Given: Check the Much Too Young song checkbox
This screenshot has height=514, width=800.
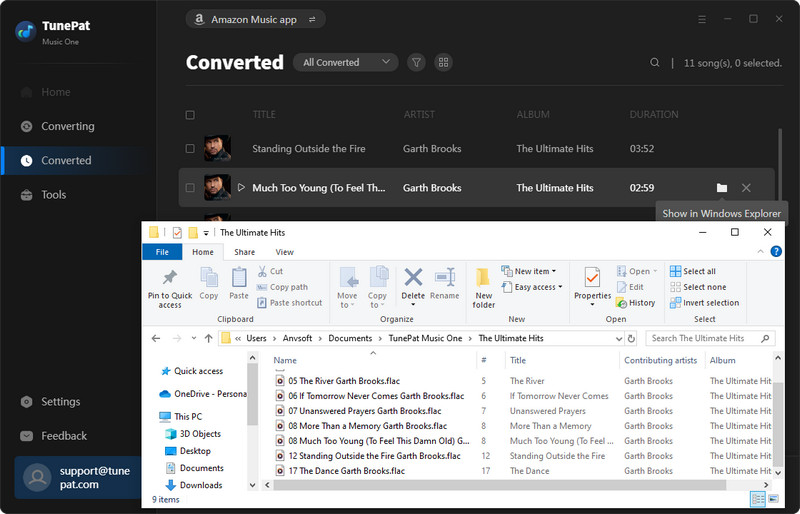Looking at the screenshot, I should 190,188.
